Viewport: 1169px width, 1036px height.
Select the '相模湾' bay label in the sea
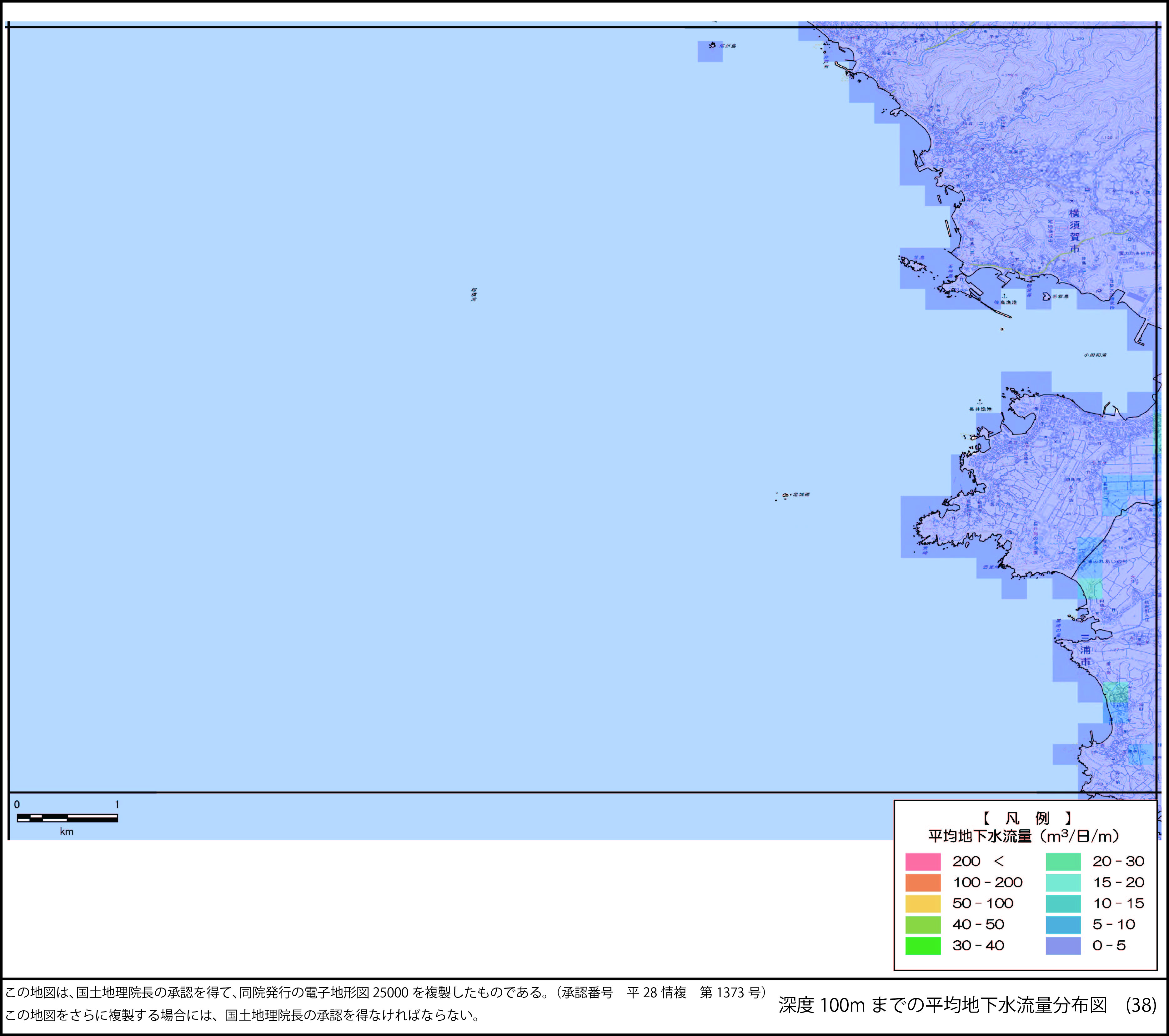tap(474, 294)
